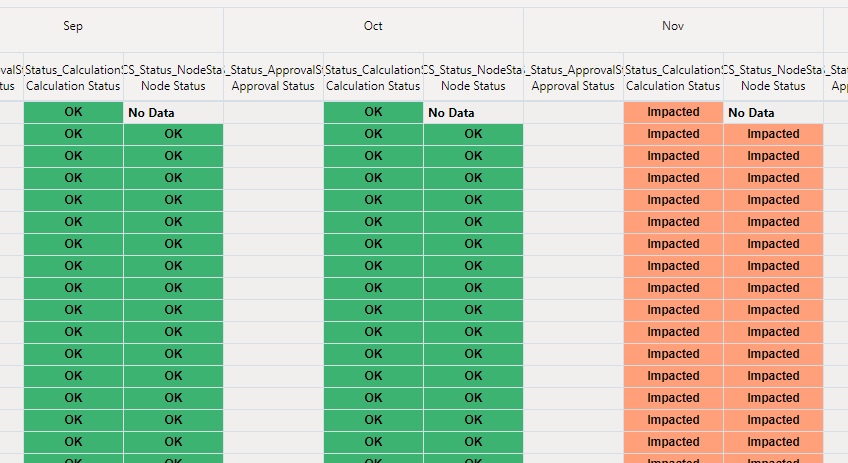Screen dimensions: 848x463
Task: Select Sep No Data node status cell
Action: tap(174, 113)
